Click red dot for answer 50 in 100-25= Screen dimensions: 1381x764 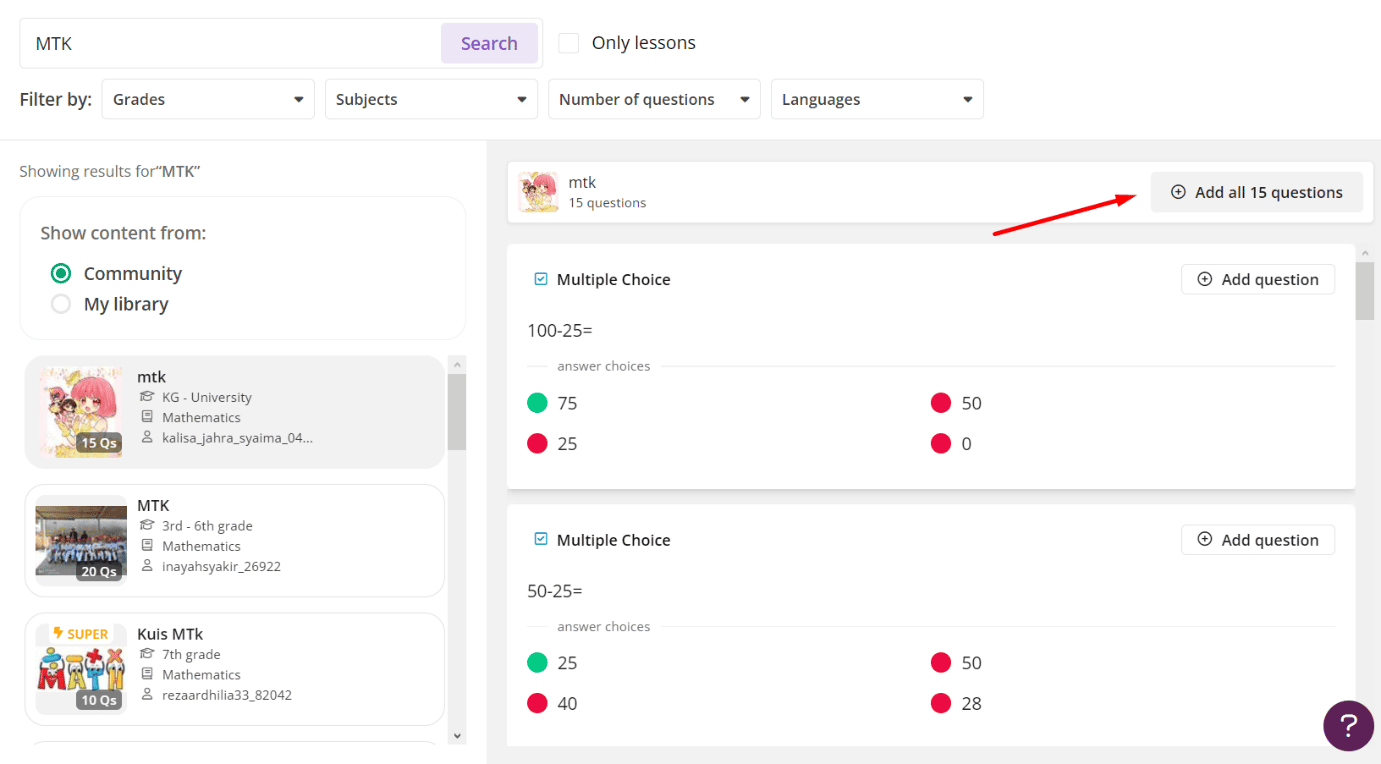(940, 403)
